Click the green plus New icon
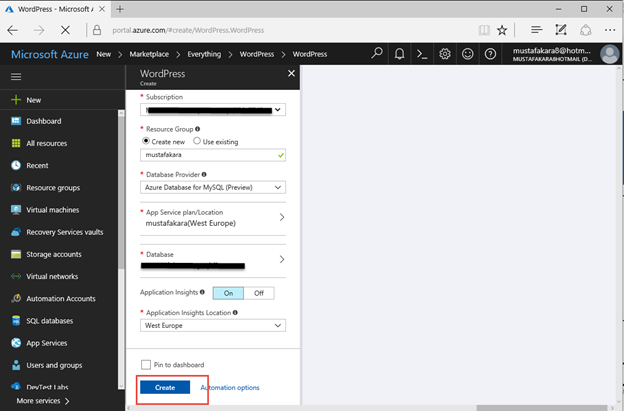 [16, 100]
